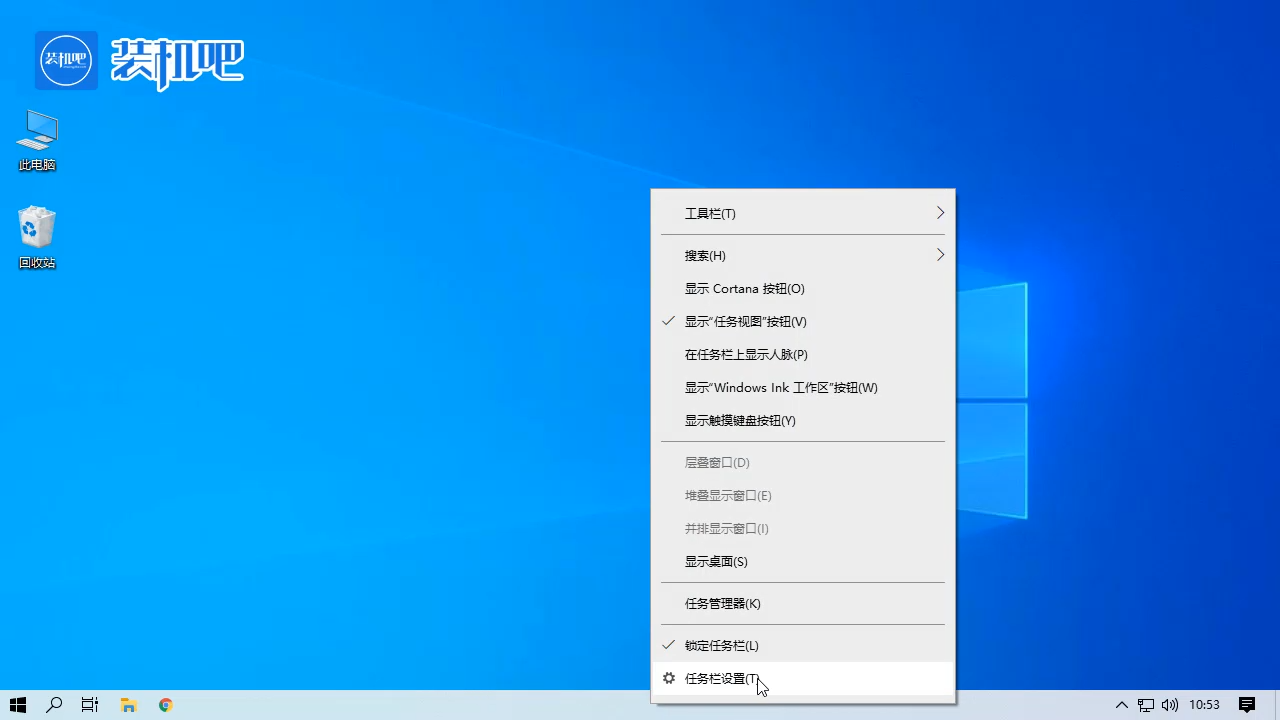Image resolution: width=1280 pixels, height=720 pixels.
Task: Open Google Chrome from the taskbar
Action: coord(165,705)
